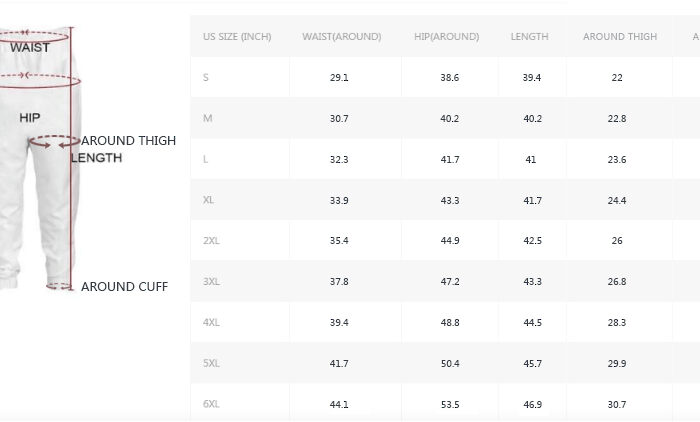Select the AROUND THIGH column header
700x422 pixels.
(620, 37)
